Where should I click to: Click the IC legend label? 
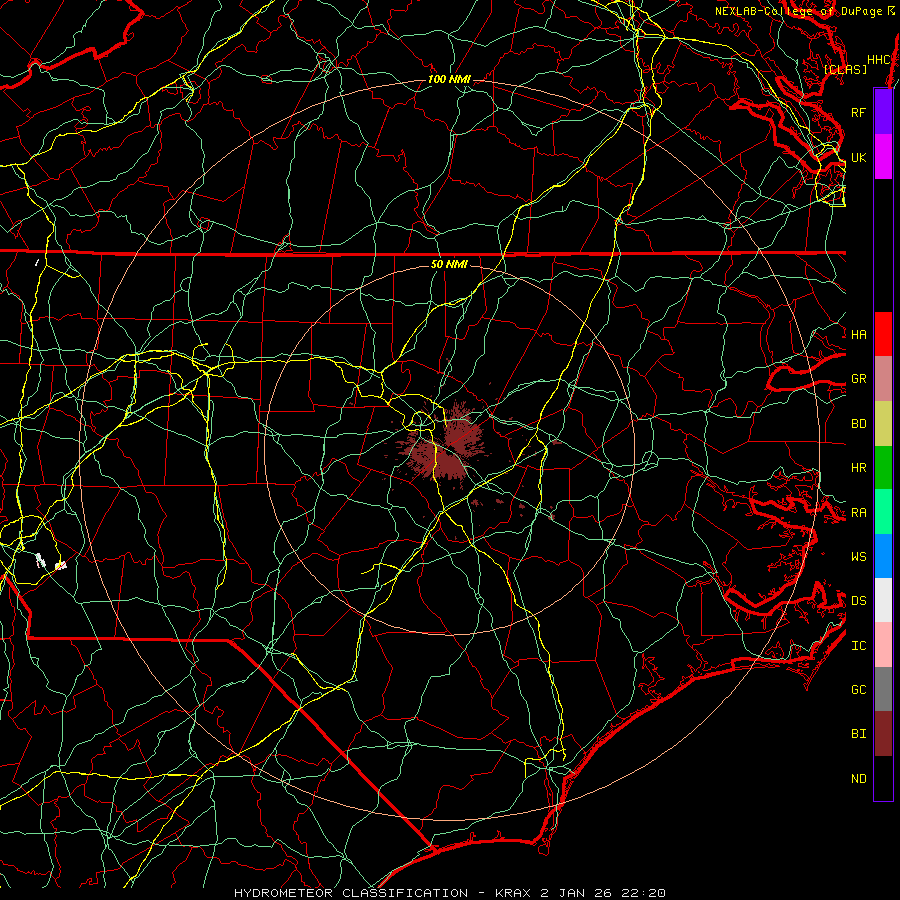tap(858, 646)
